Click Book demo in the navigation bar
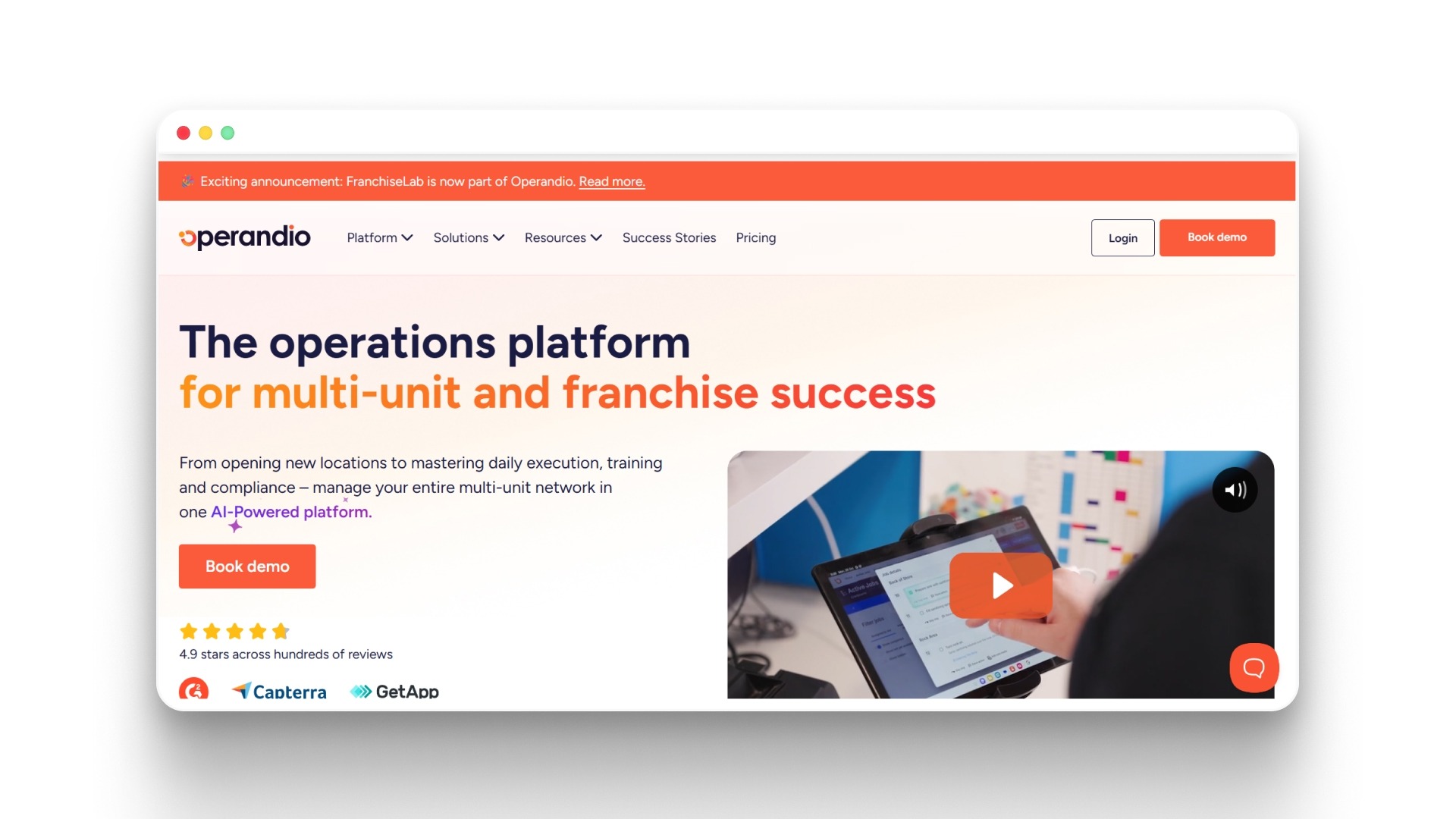Viewport: 1456px width, 819px height. click(1216, 237)
